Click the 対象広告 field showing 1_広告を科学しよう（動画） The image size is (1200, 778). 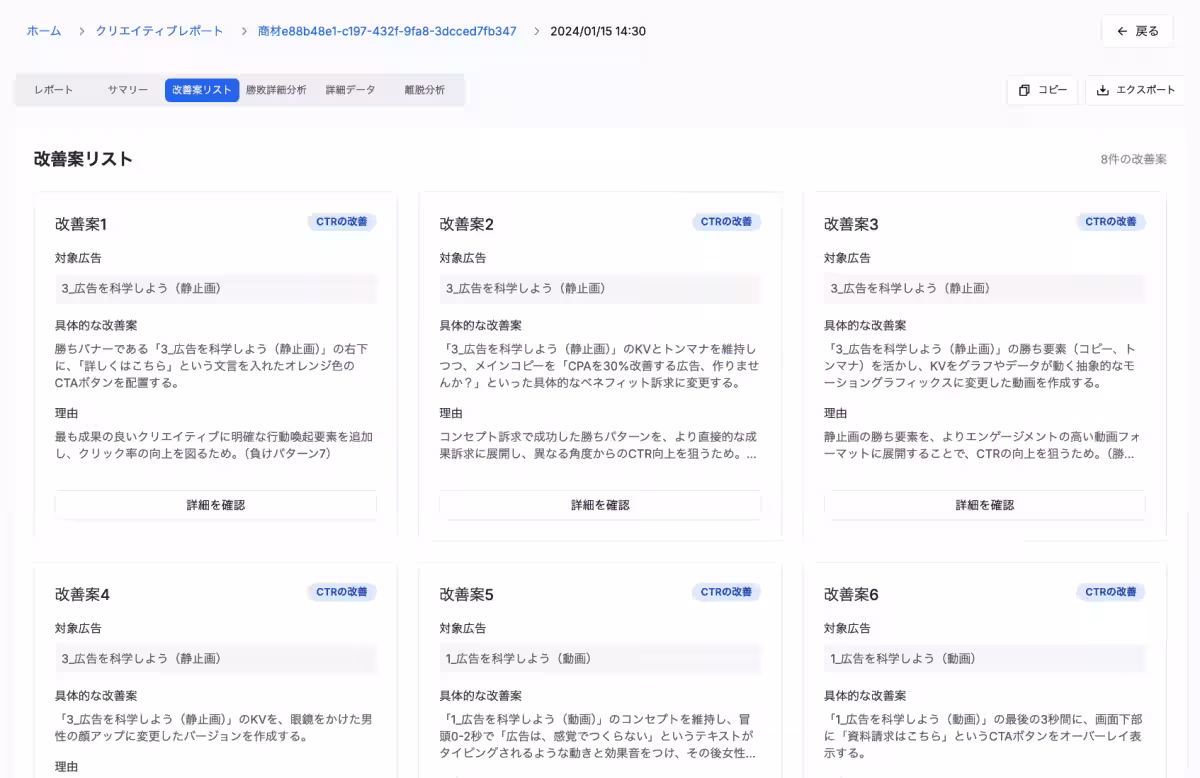coord(600,658)
